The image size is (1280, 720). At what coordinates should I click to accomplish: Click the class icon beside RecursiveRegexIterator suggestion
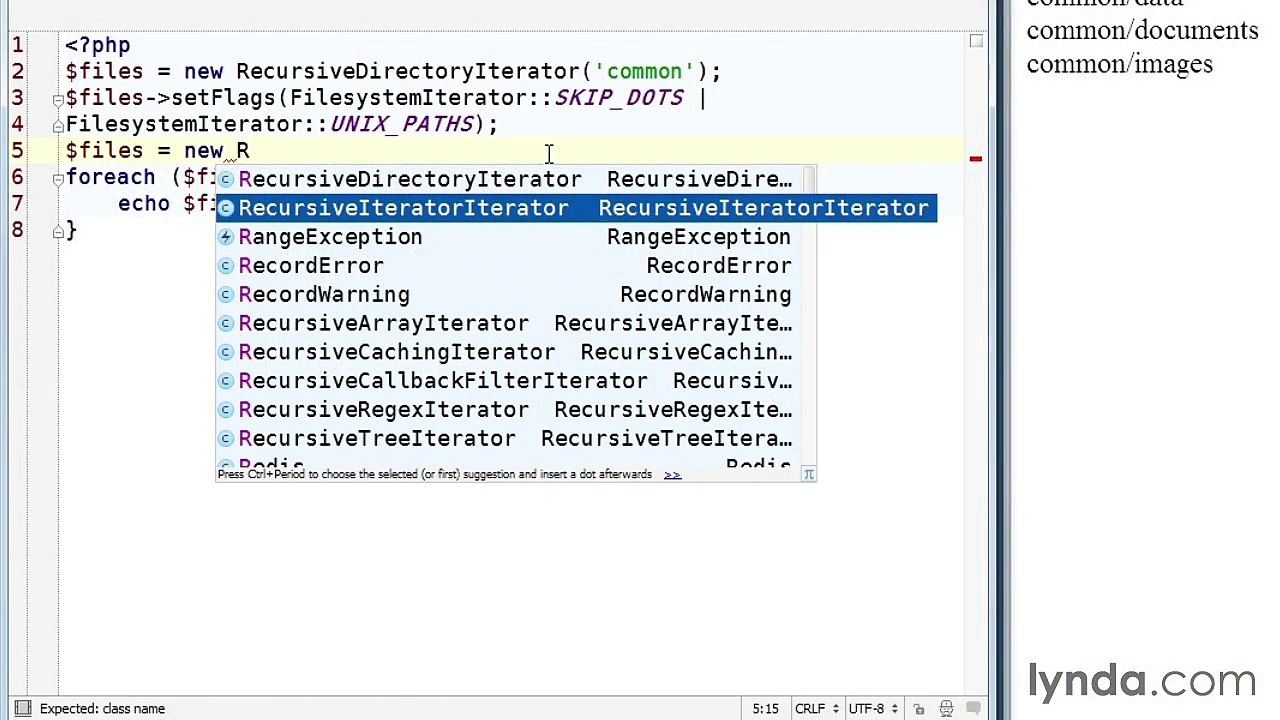click(x=227, y=410)
